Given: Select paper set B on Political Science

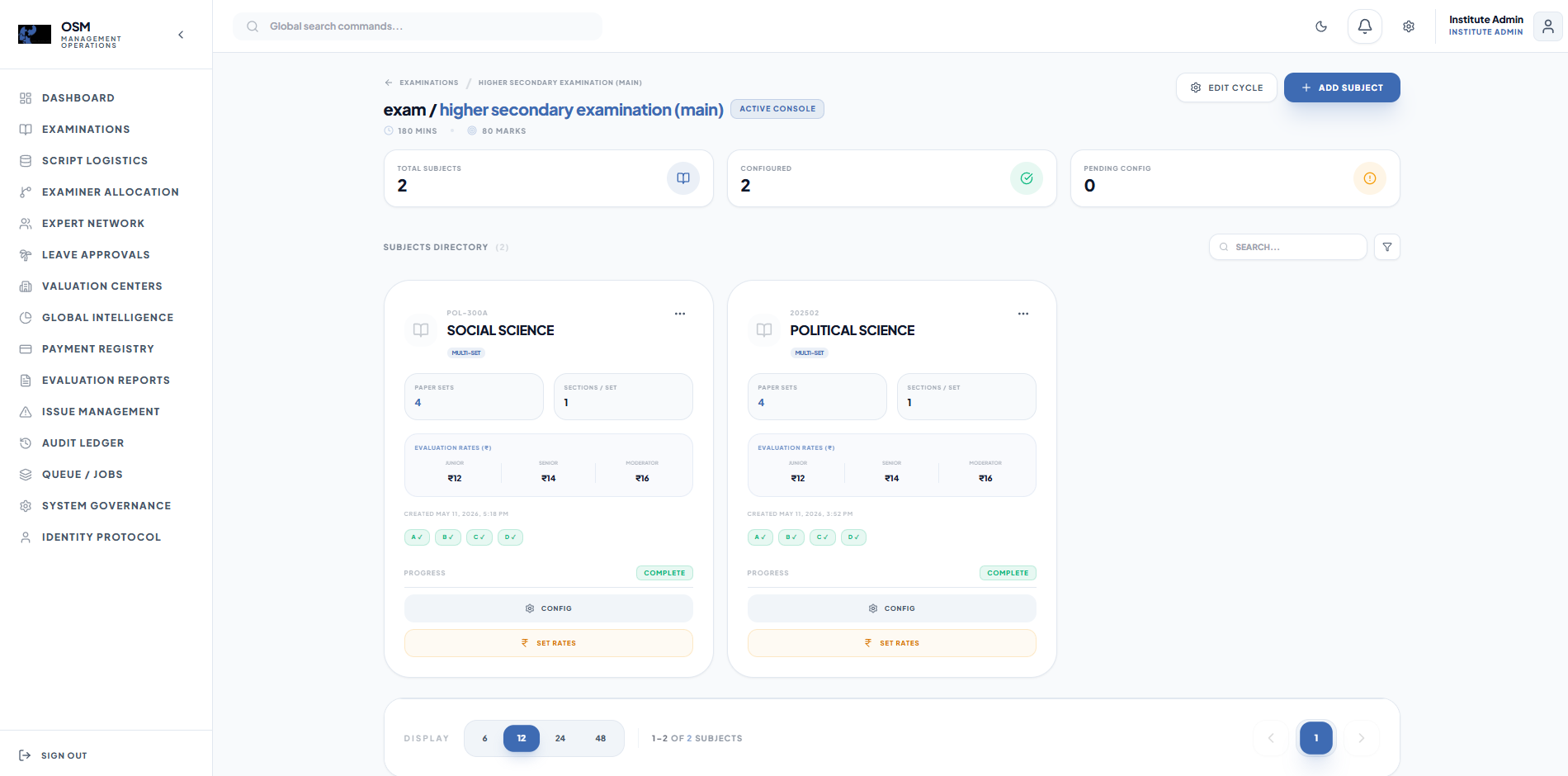Looking at the screenshot, I should point(791,537).
